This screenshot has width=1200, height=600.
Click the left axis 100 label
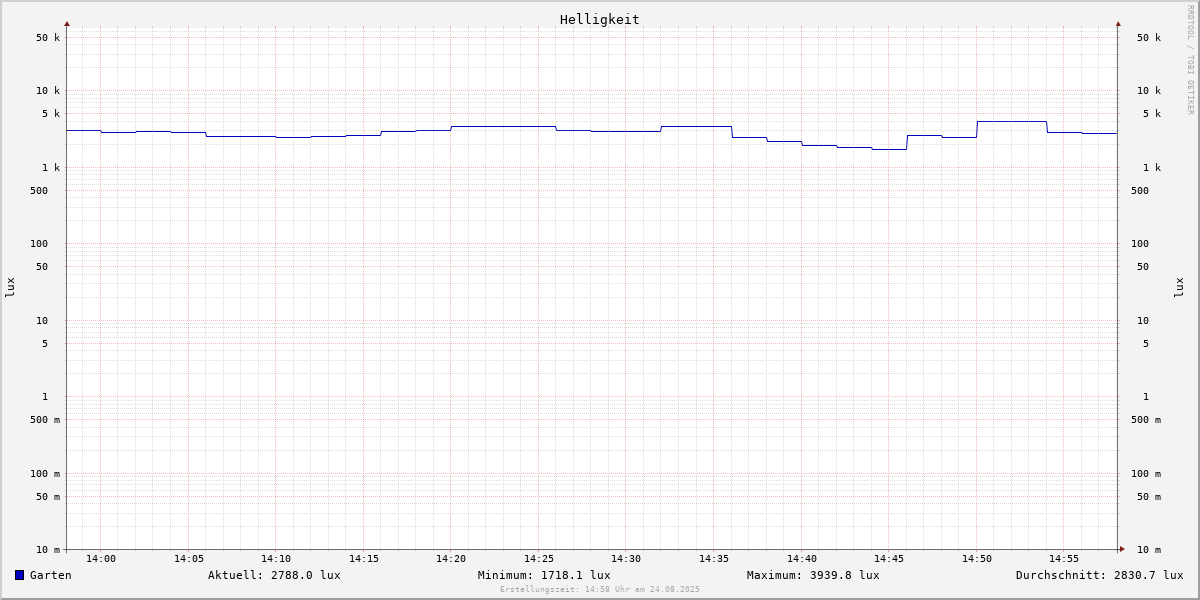pyautogui.click(x=39, y=244)
